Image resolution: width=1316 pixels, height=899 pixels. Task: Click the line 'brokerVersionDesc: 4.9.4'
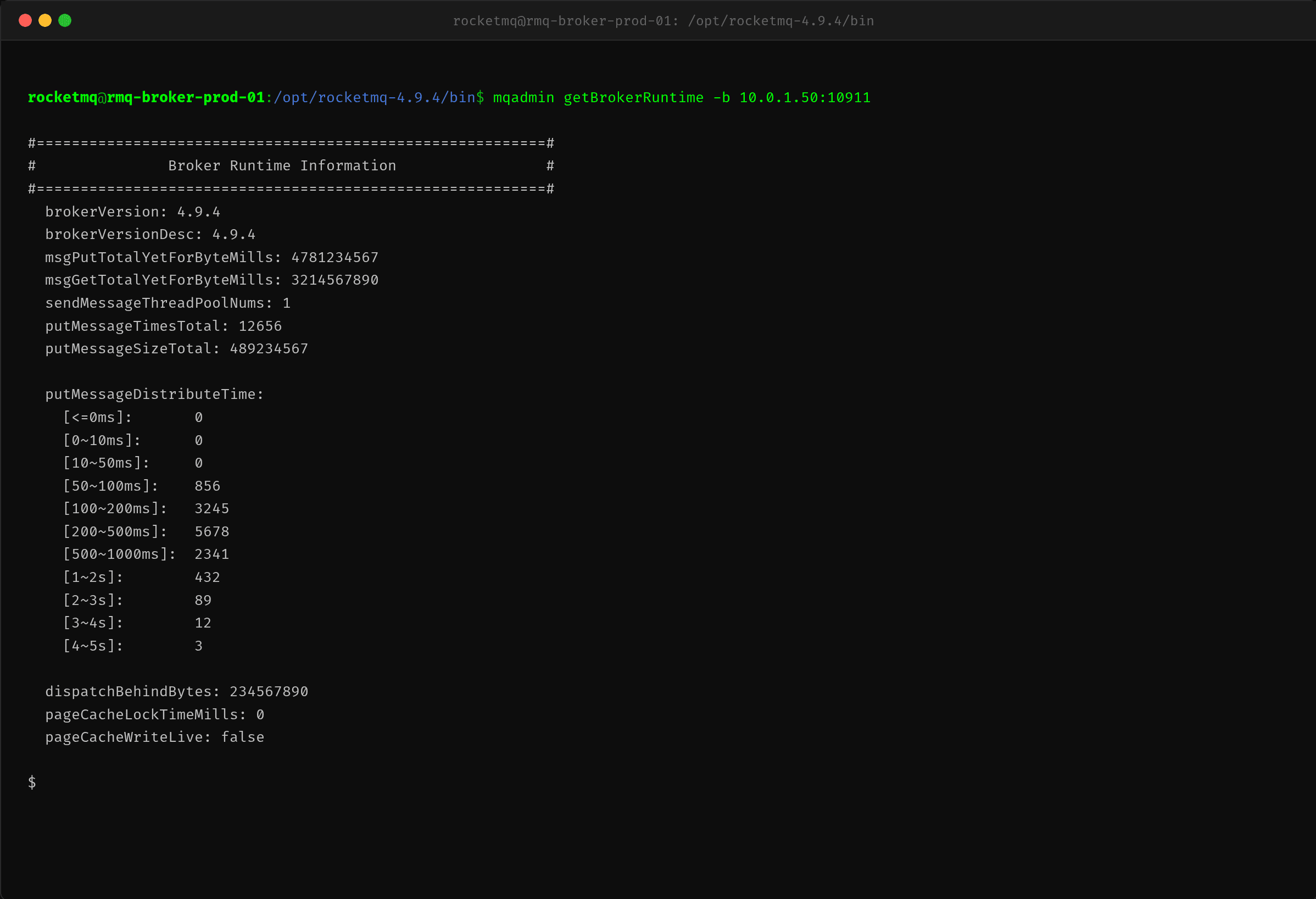150,235
